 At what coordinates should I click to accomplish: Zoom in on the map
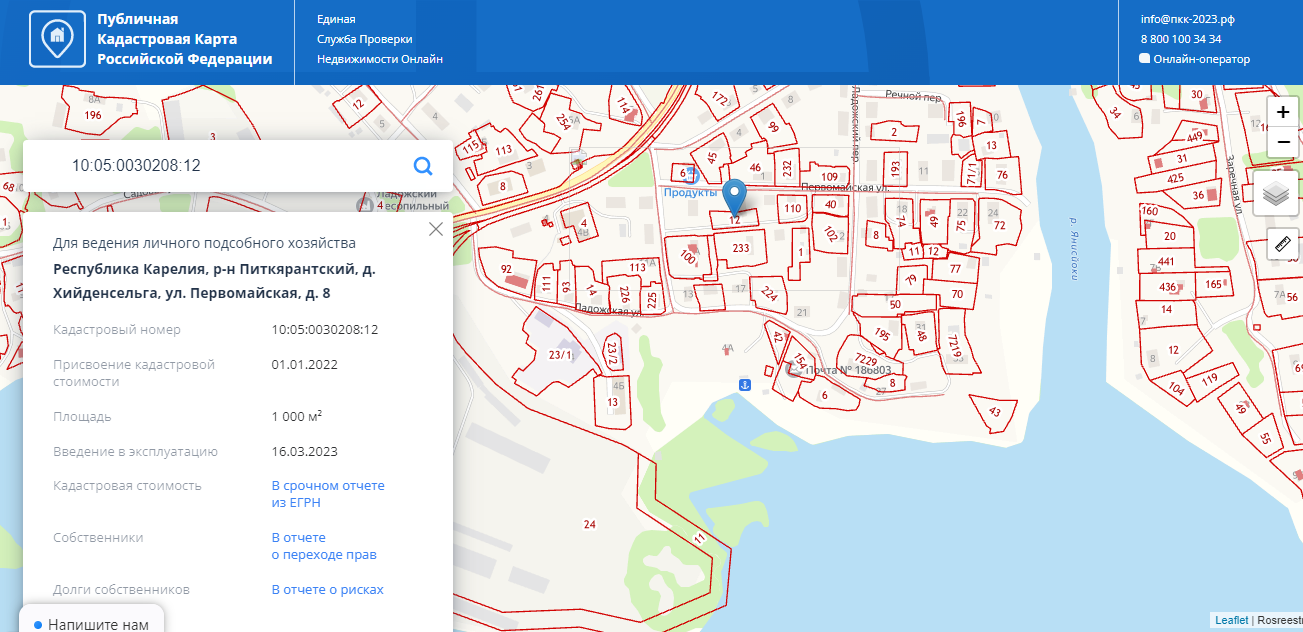tap(1282, 113)
